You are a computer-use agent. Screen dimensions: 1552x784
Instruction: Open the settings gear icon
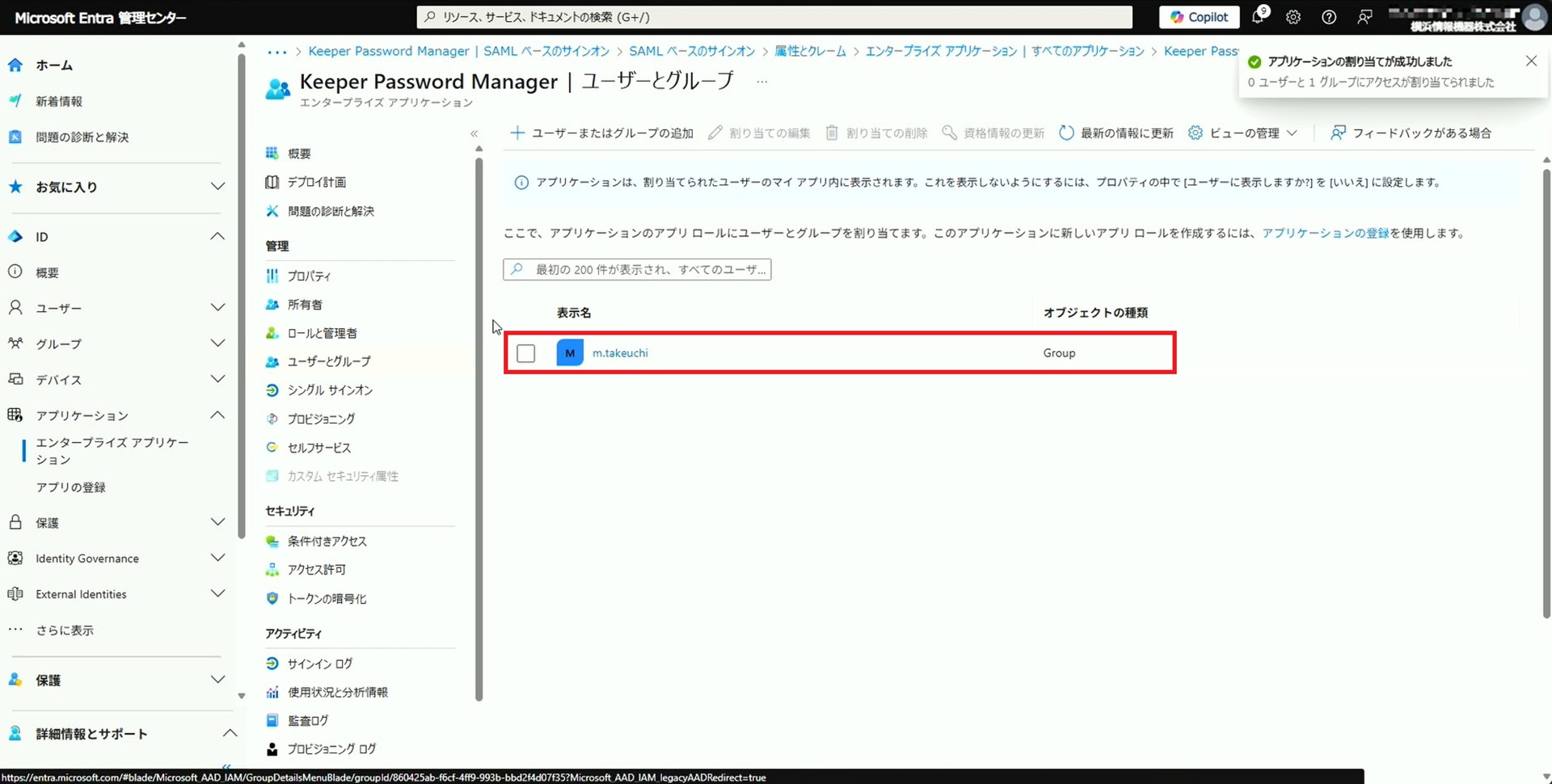(1293, 17)
